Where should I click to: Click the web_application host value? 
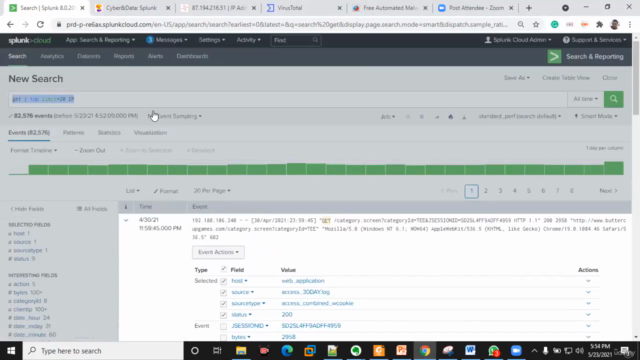coord(303,281)
